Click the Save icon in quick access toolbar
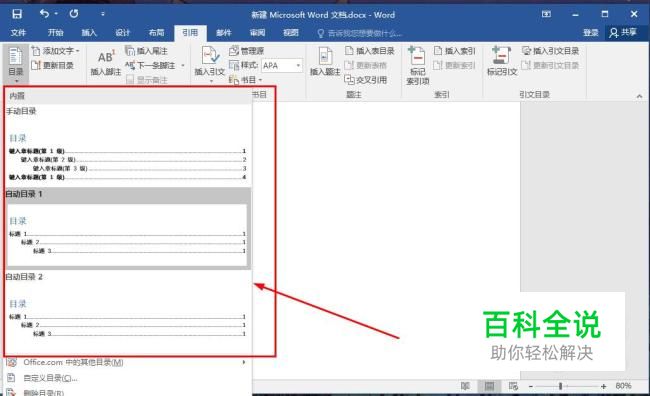The height and width of the screenshot is (396, 650). 17,14
